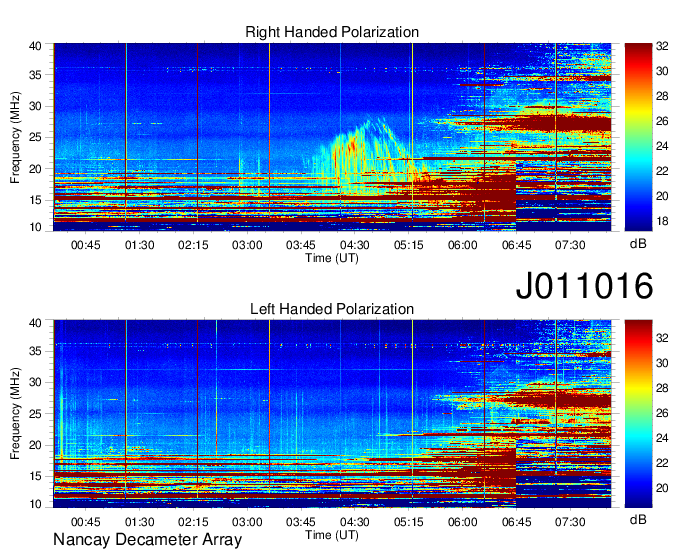Click the 04:30 time tick of Right Handed plot
680x552 pixels.
click(x=354, y=245)
